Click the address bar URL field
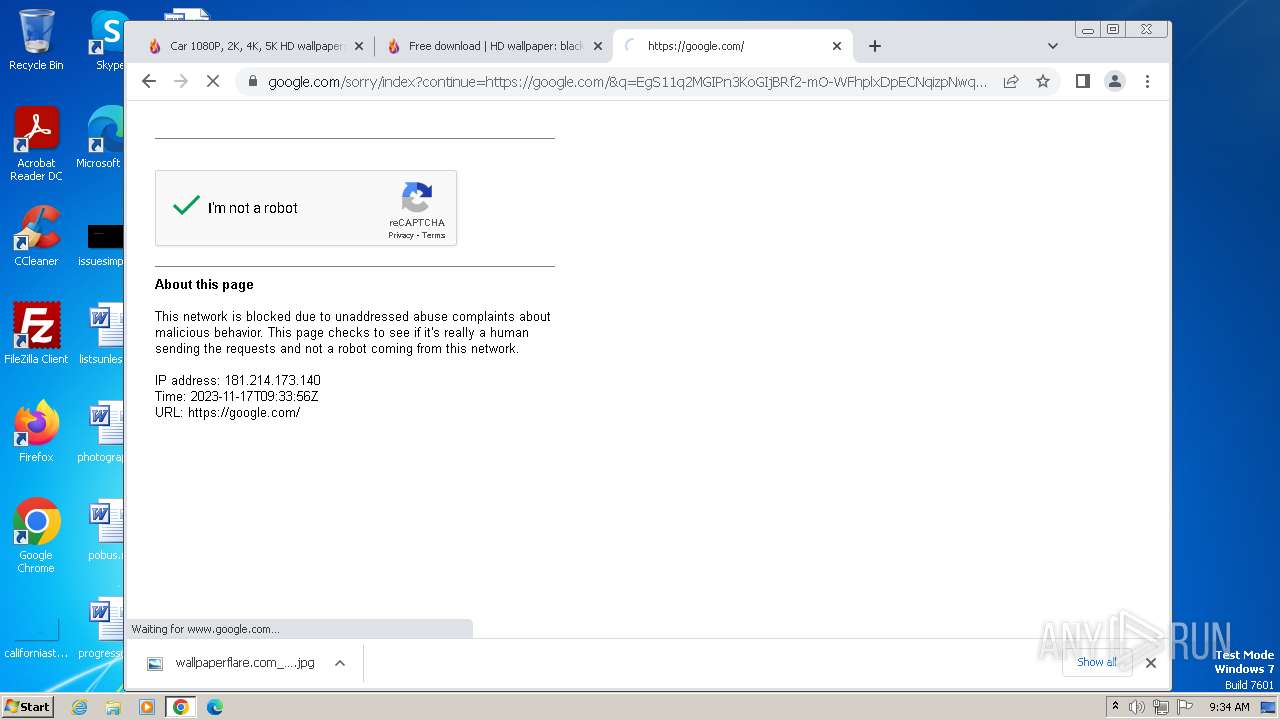1280x720 pixels. [628, 82]
